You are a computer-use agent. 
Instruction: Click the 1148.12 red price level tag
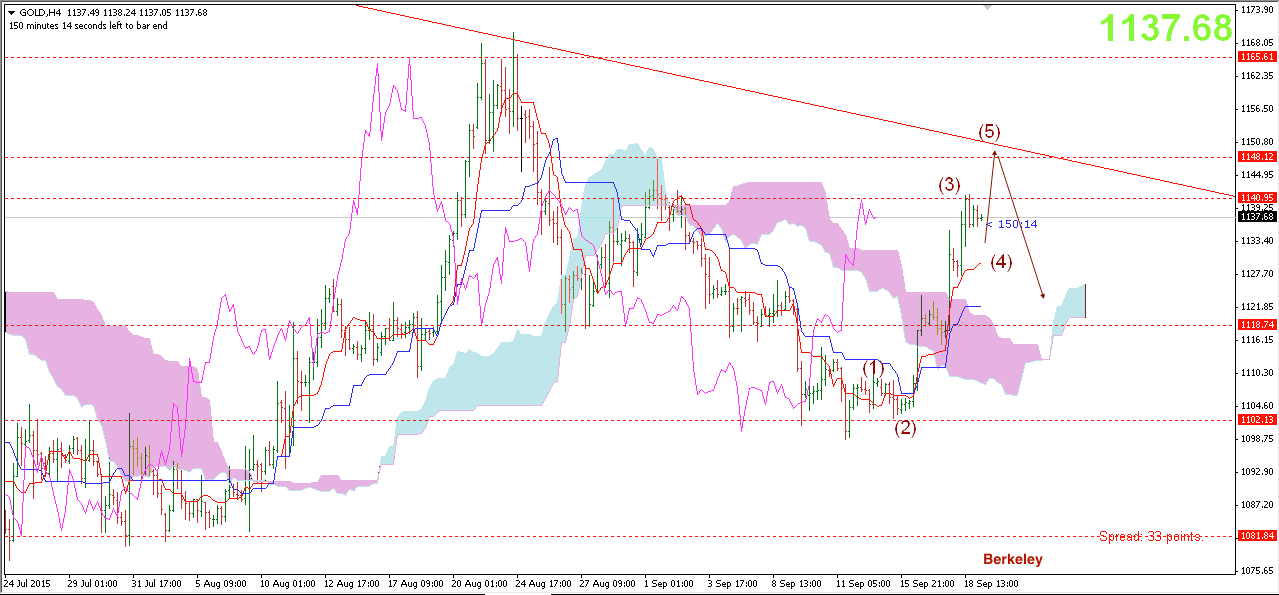pyautogui.click(x=1256, y=157)
